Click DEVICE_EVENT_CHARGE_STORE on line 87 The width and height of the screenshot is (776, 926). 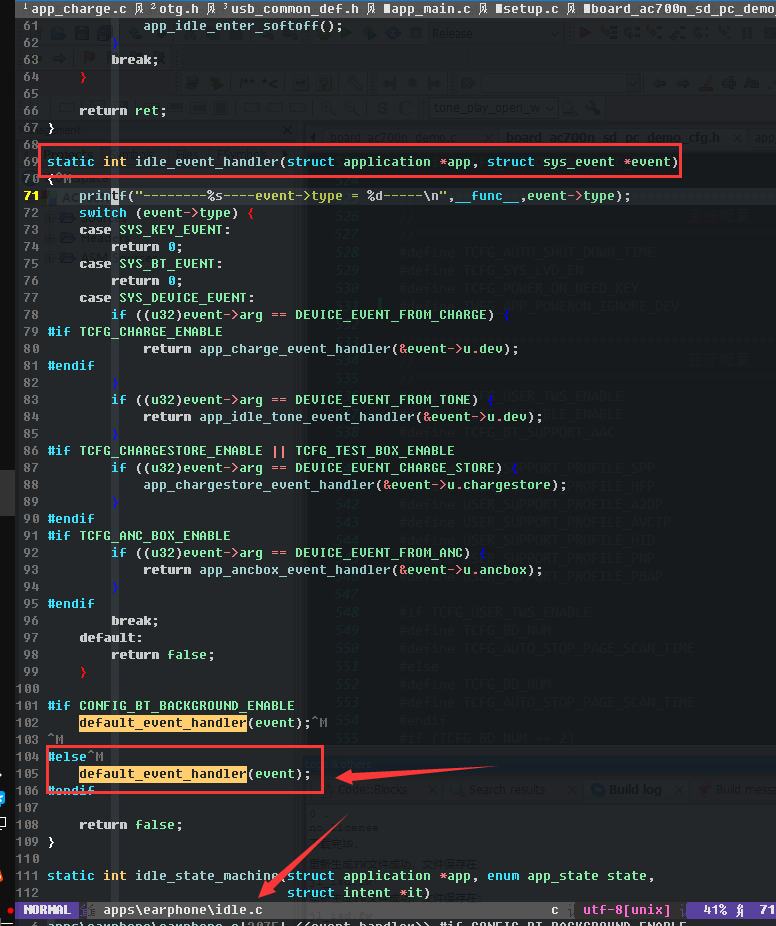click(394, 468)
